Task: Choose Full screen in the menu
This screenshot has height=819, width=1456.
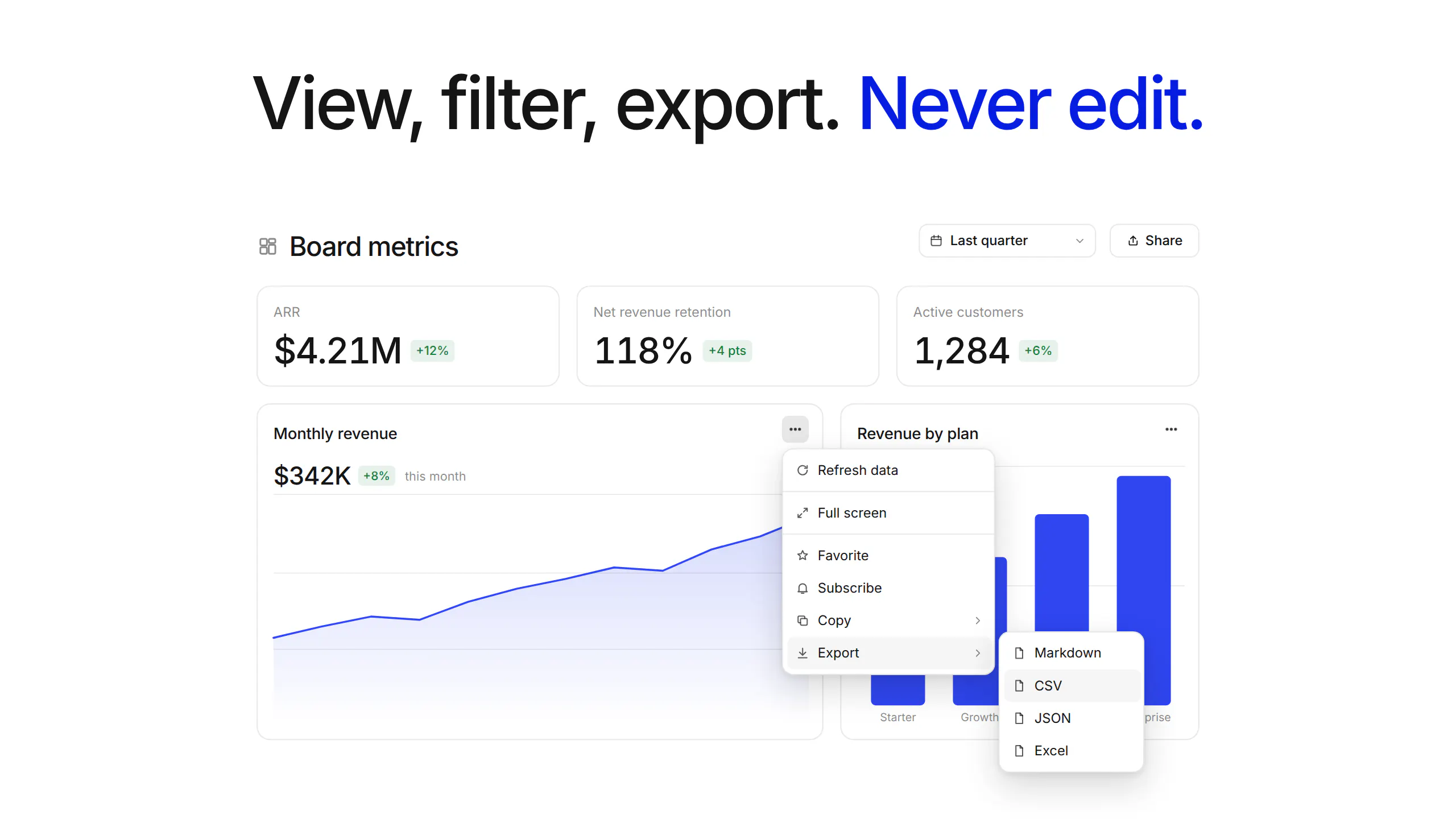Action: (888, 513)
